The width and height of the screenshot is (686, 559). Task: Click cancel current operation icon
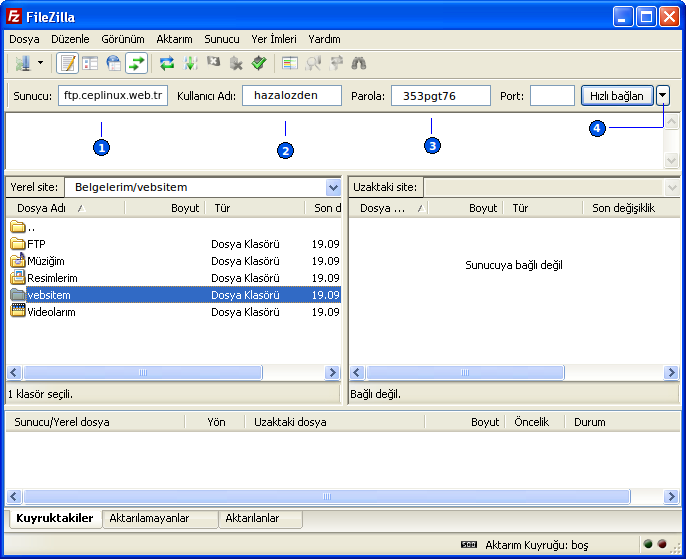click(213, 63)
